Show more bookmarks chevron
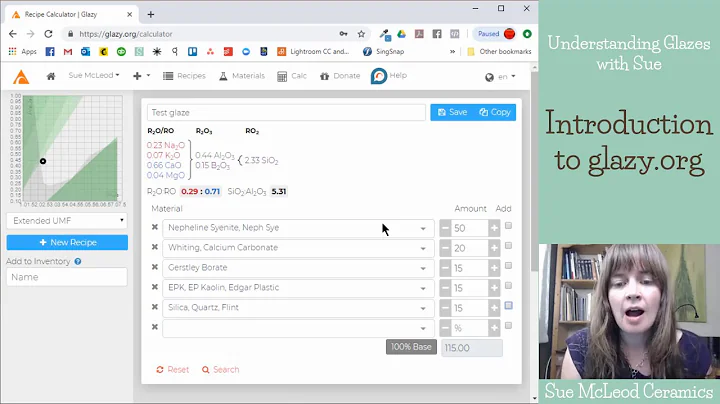This screenshot has width=720, height=404. coord(452,52)
